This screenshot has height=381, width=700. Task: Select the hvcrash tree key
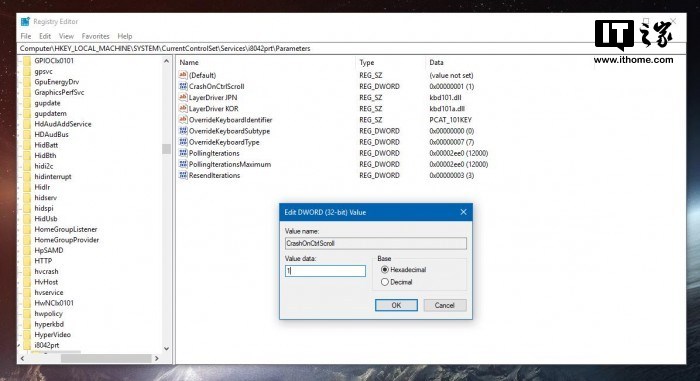coord(46,272)
